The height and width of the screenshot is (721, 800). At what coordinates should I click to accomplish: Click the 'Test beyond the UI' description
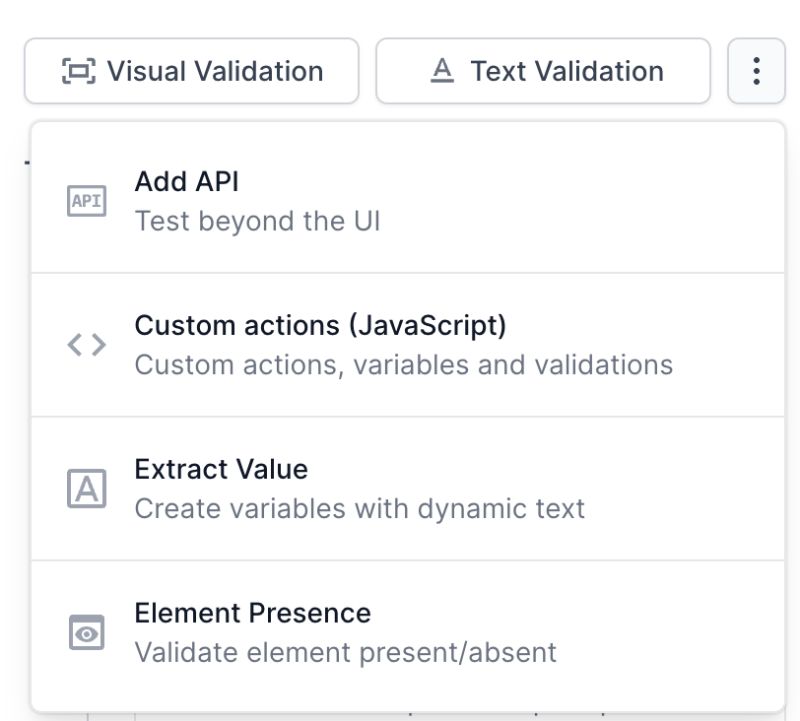(x=257, y=221)
